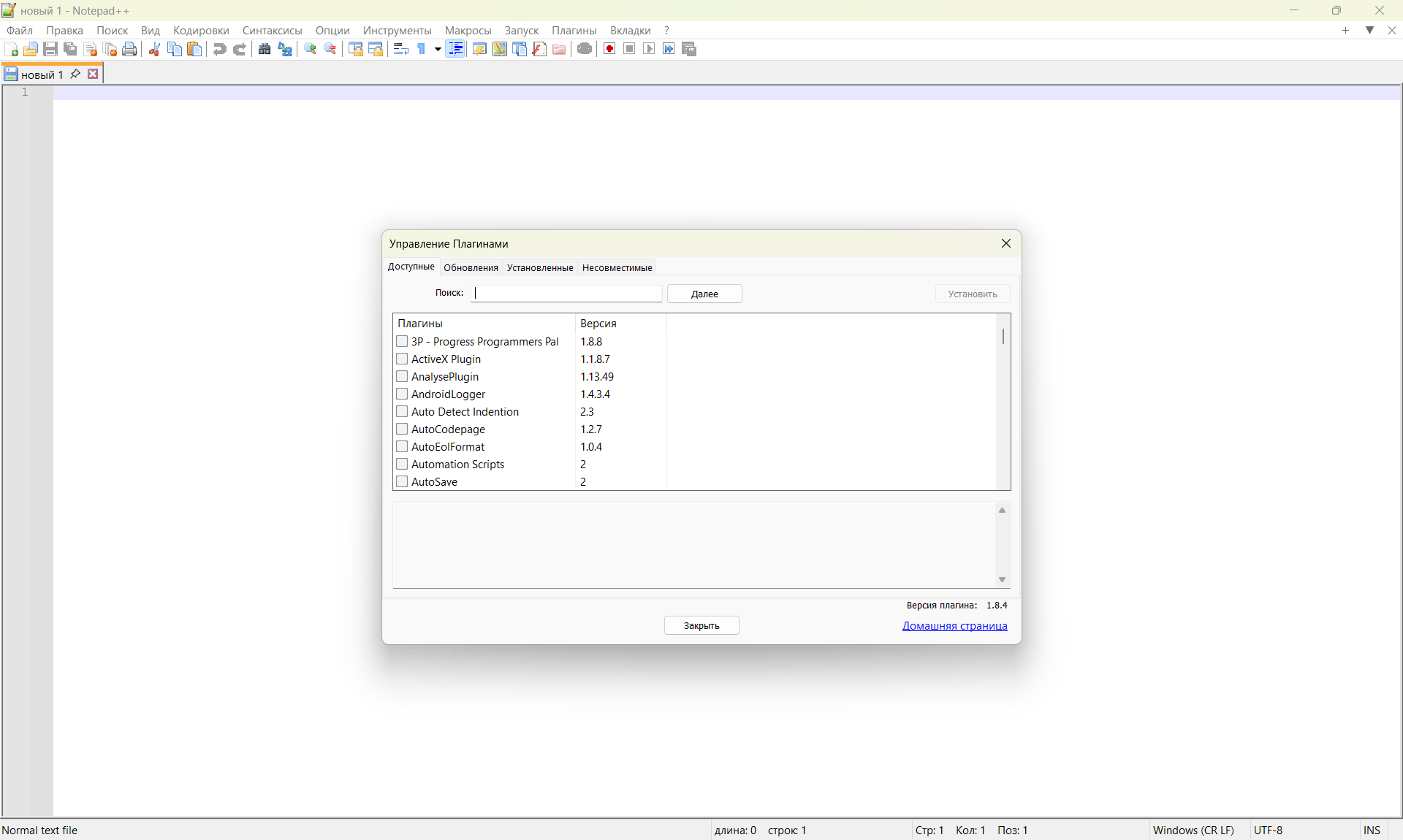Click the Закрыть button

click(701, 625)
